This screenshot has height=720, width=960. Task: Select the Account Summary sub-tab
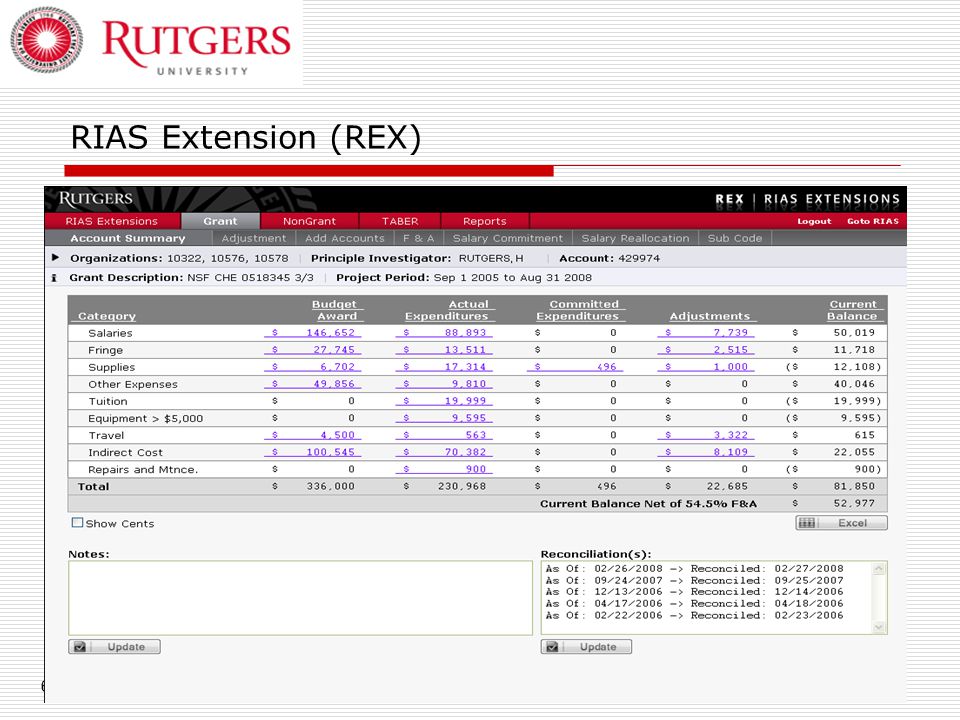[x=128, y=238]
